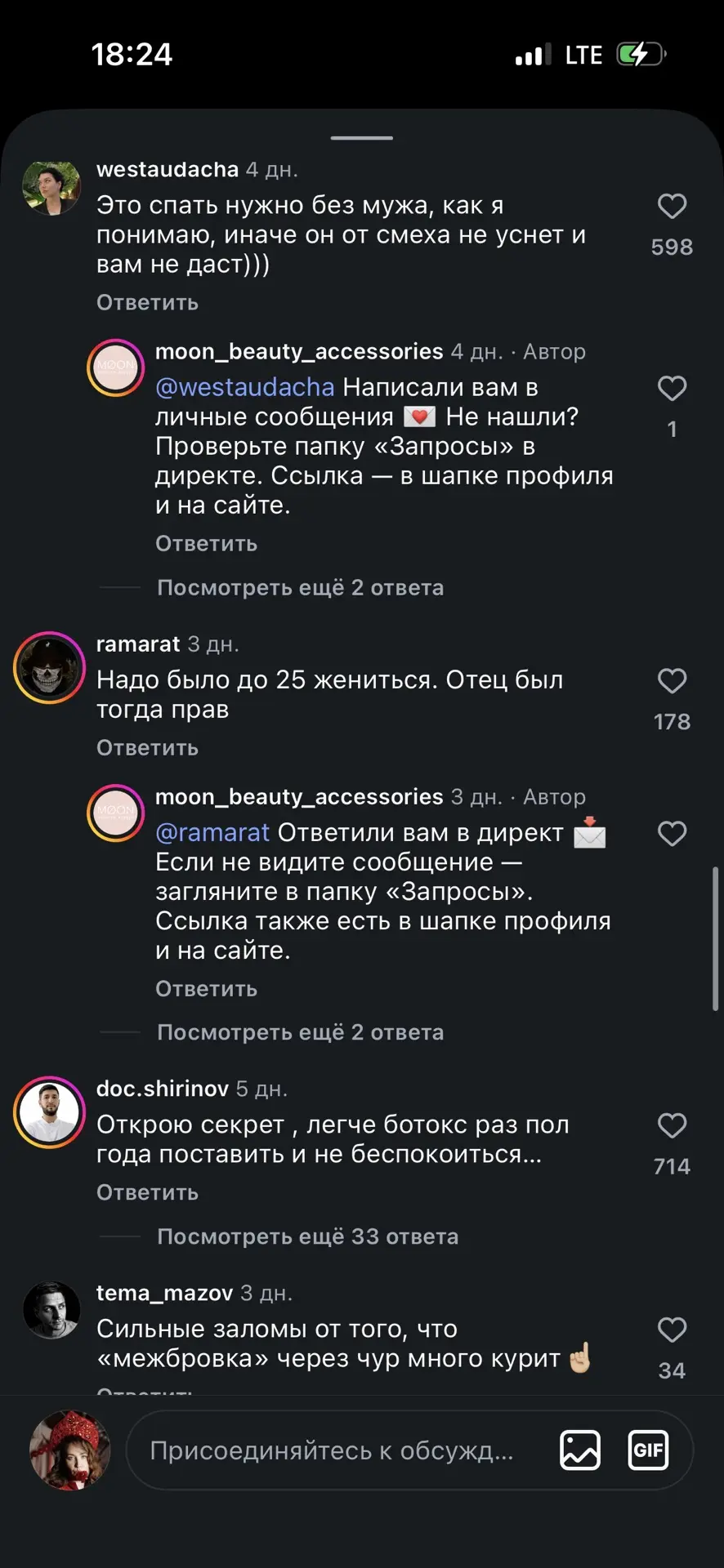Open ramarat's skull profile picture

coord(50,667)
